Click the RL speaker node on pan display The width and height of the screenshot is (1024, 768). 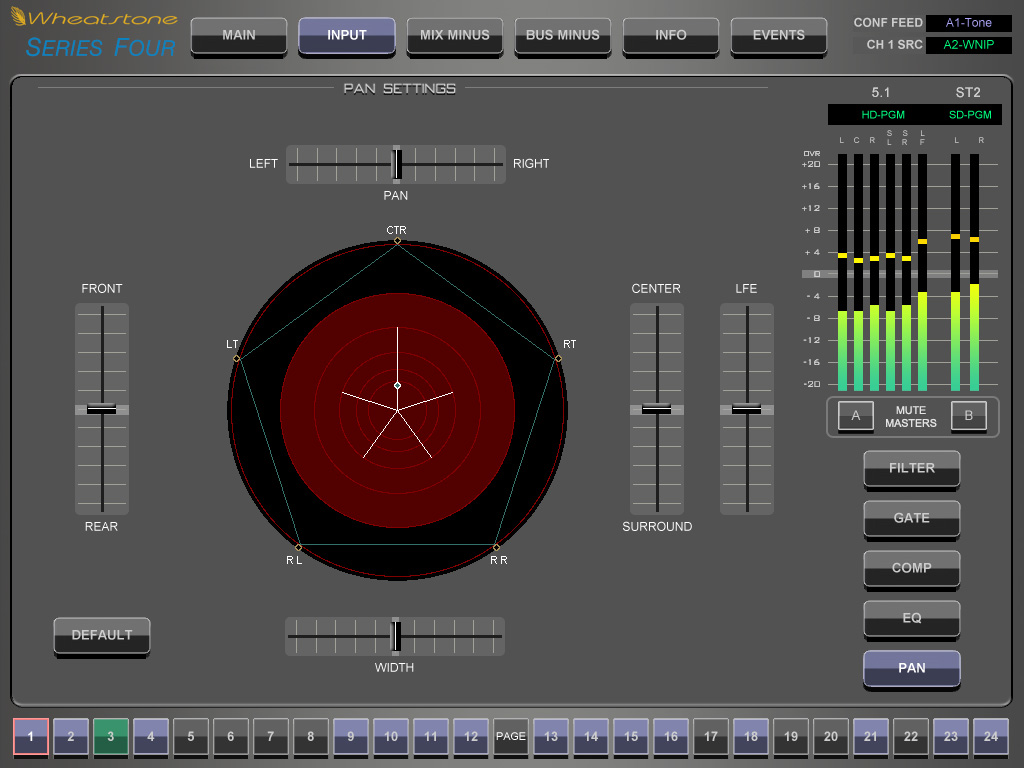298,547
